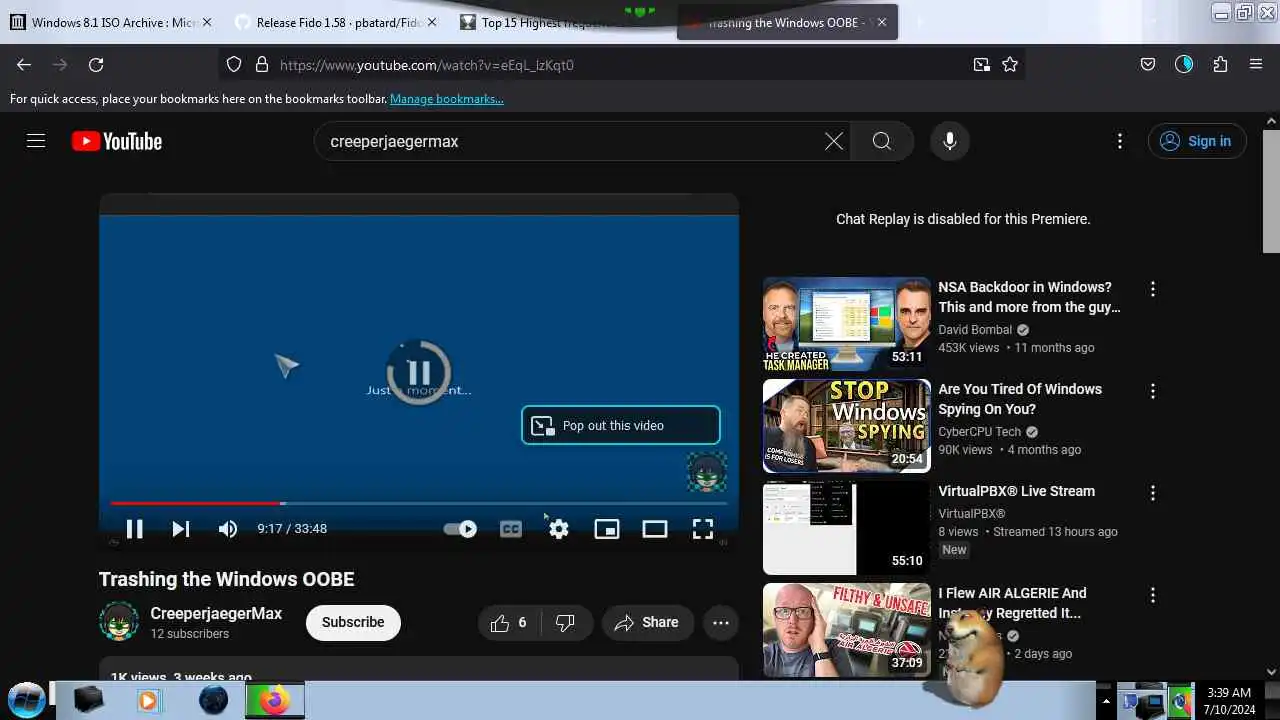The width and height of the screenshot is (1280, 720).
Task: Open Are You Tired Of Windows video title
Action: [1020, 399]
